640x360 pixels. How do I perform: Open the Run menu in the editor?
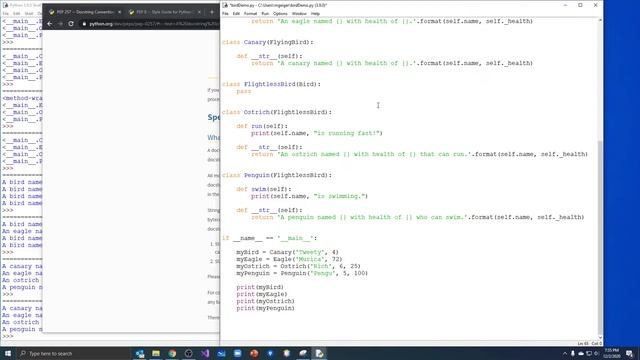[265, 13]
